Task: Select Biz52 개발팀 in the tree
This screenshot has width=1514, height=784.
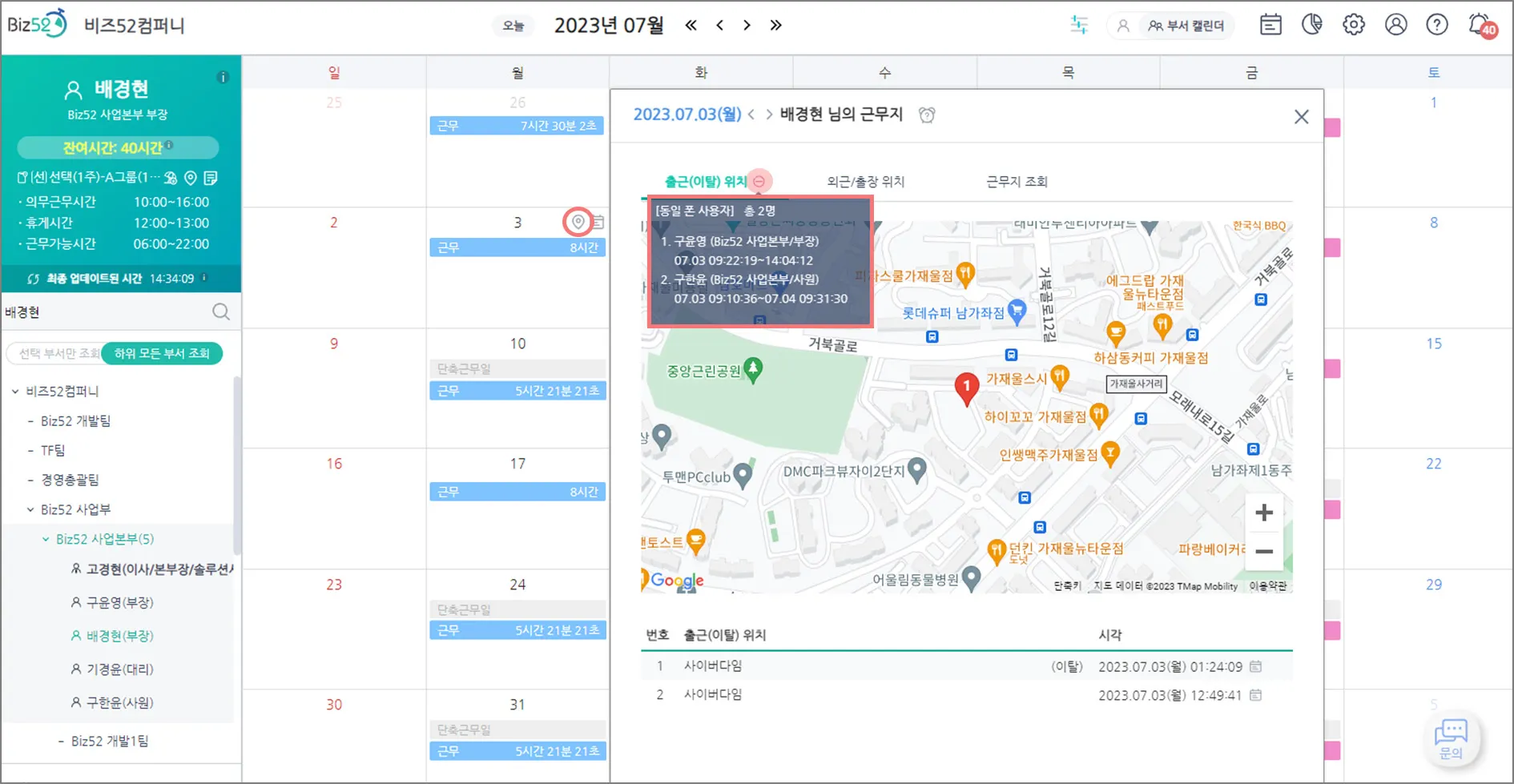Action: click(75, 420)
